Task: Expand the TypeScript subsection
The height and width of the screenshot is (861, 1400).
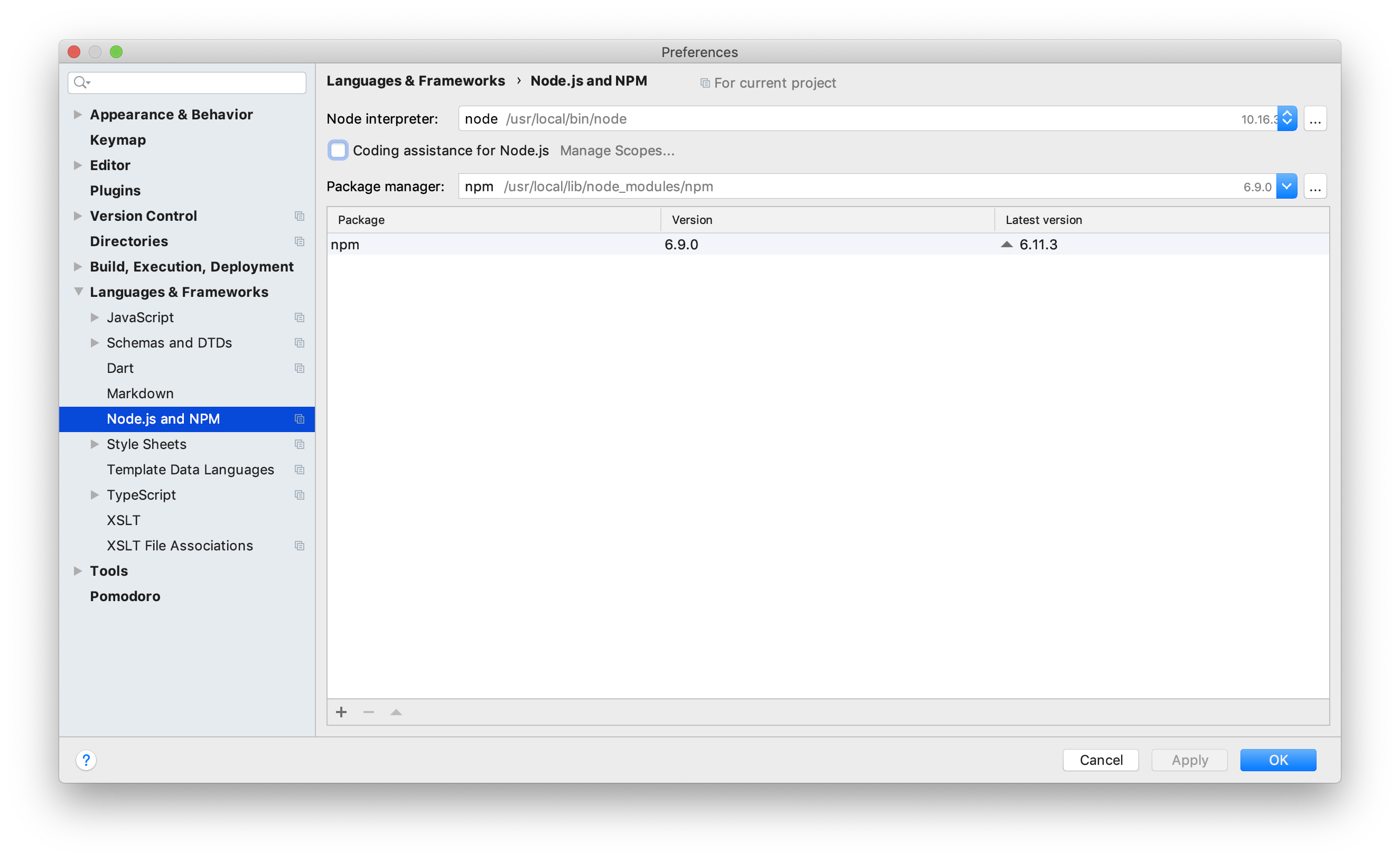Action: coord(95,495)
